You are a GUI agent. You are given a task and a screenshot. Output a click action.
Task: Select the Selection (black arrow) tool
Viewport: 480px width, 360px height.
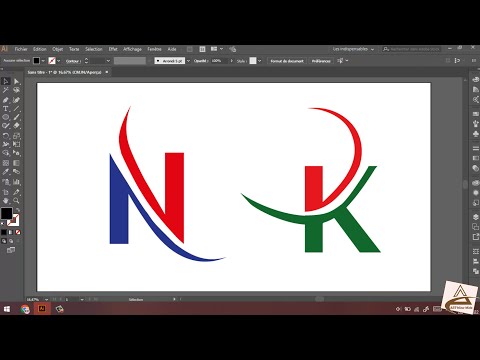(x=6, y=81)
